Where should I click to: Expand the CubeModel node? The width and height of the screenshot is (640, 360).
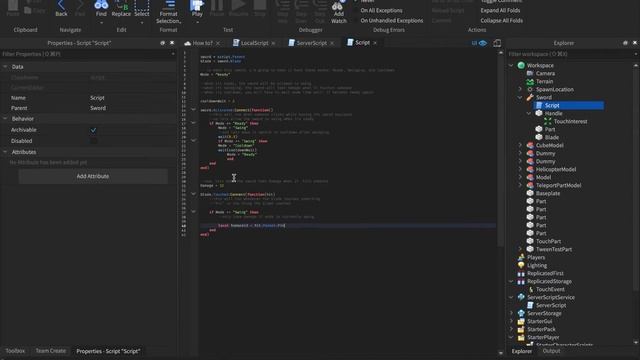tap(520, 145)
